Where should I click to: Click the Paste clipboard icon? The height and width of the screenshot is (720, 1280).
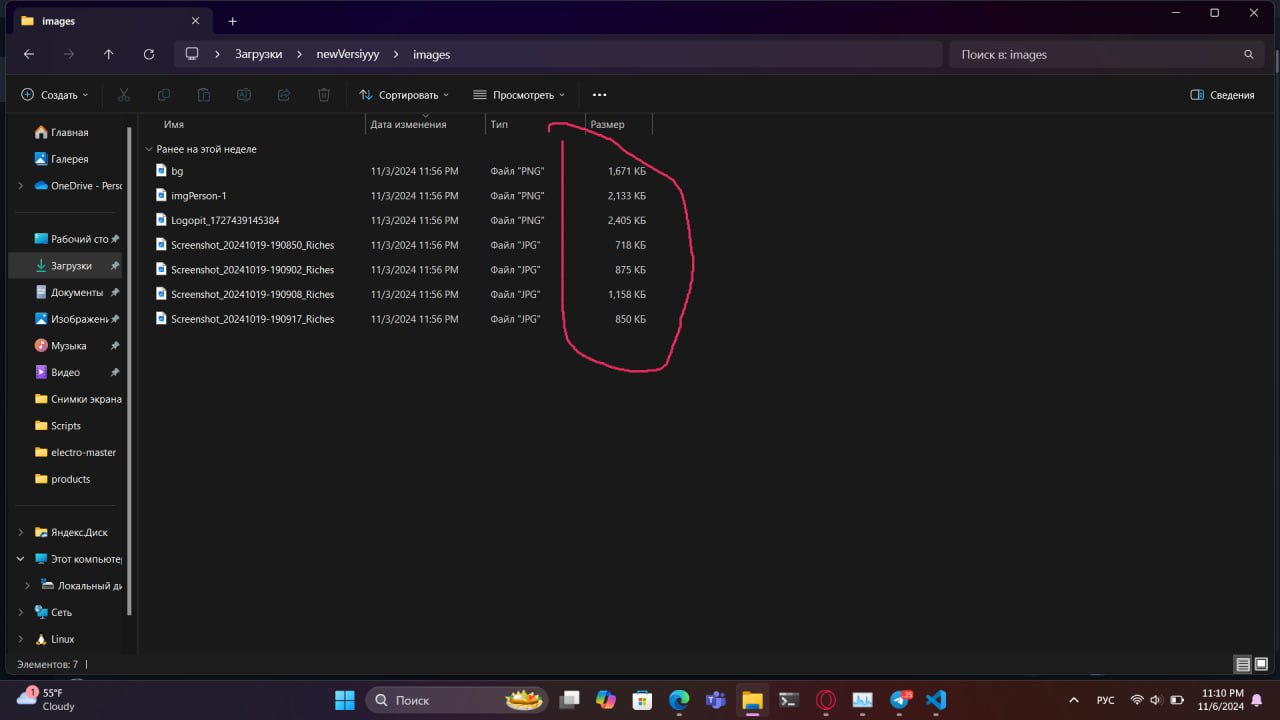(204, 95)
